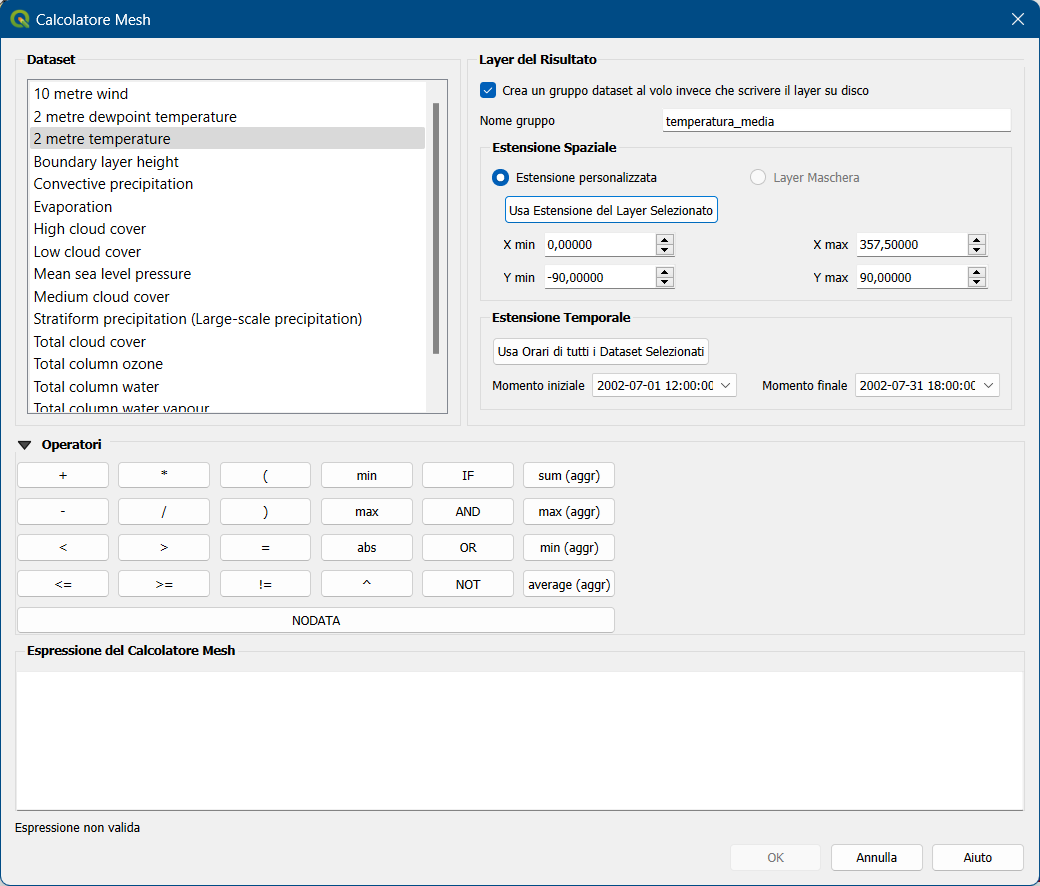Insert the close parenthesis operator

click(265, 511)
